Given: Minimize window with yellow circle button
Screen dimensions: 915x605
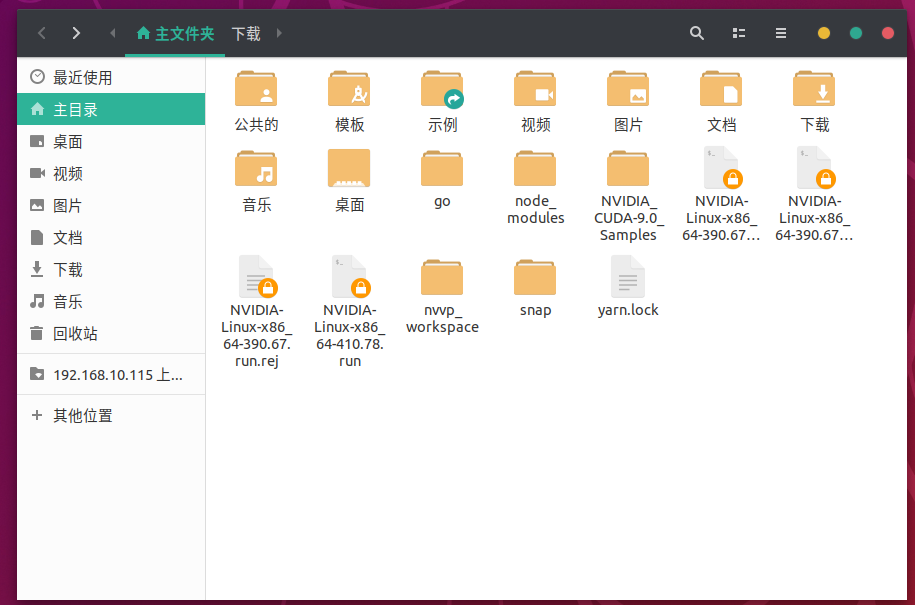Looking at the screenshot, I should pyautogui.click(x=824, y=33).
